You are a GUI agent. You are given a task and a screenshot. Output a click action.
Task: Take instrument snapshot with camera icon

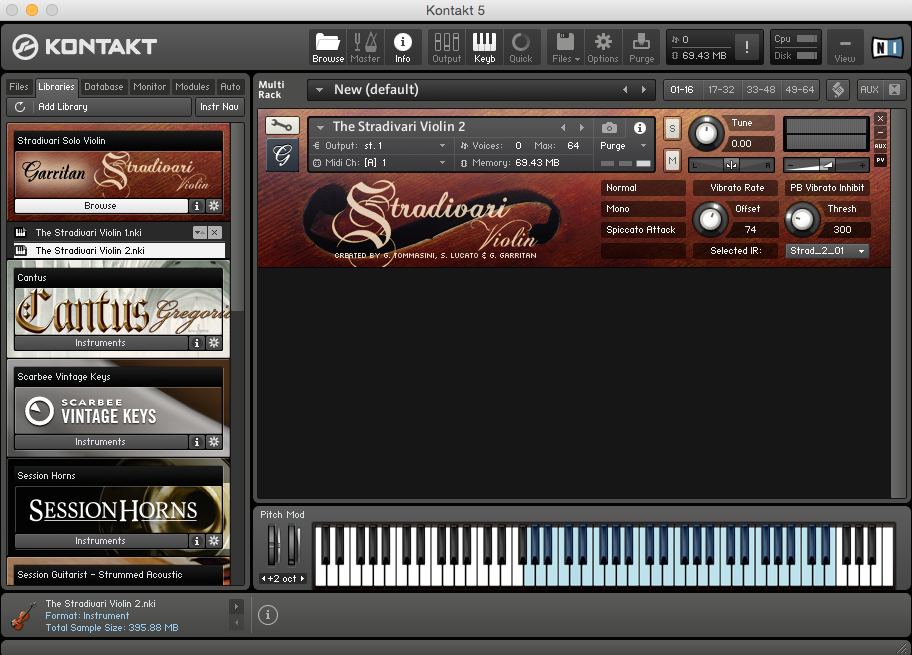609,127
